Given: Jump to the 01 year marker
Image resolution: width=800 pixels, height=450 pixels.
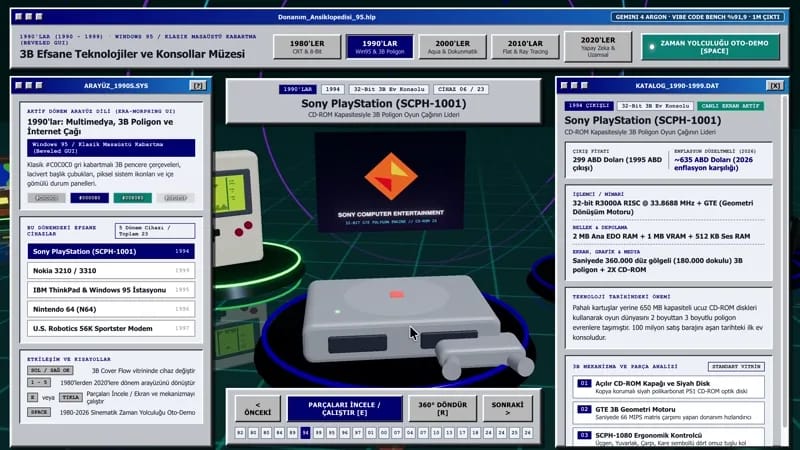Looking at the screenshot, I should click(370, 433).
